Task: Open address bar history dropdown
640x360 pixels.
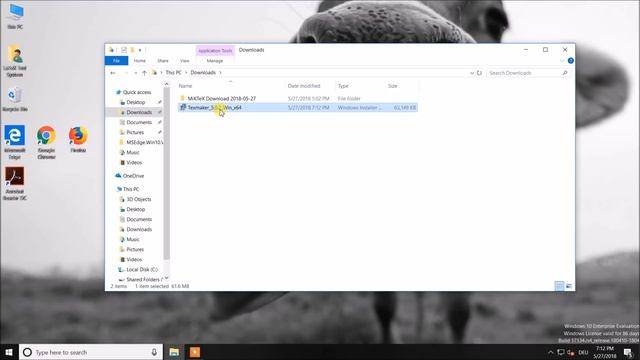Action: tap(472, 73)
